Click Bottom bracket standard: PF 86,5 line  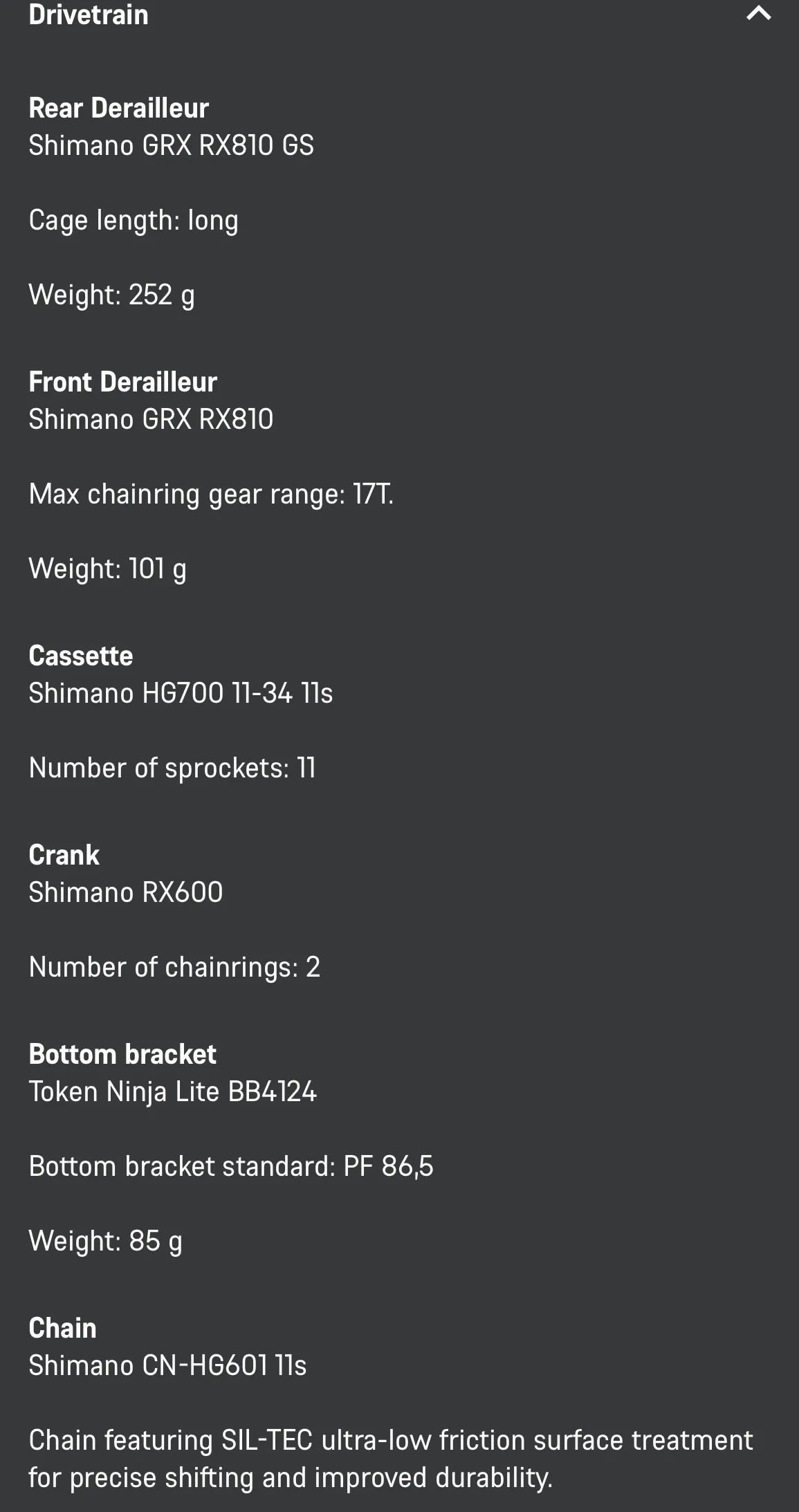pyautogui.click(x=230, y=1166)
